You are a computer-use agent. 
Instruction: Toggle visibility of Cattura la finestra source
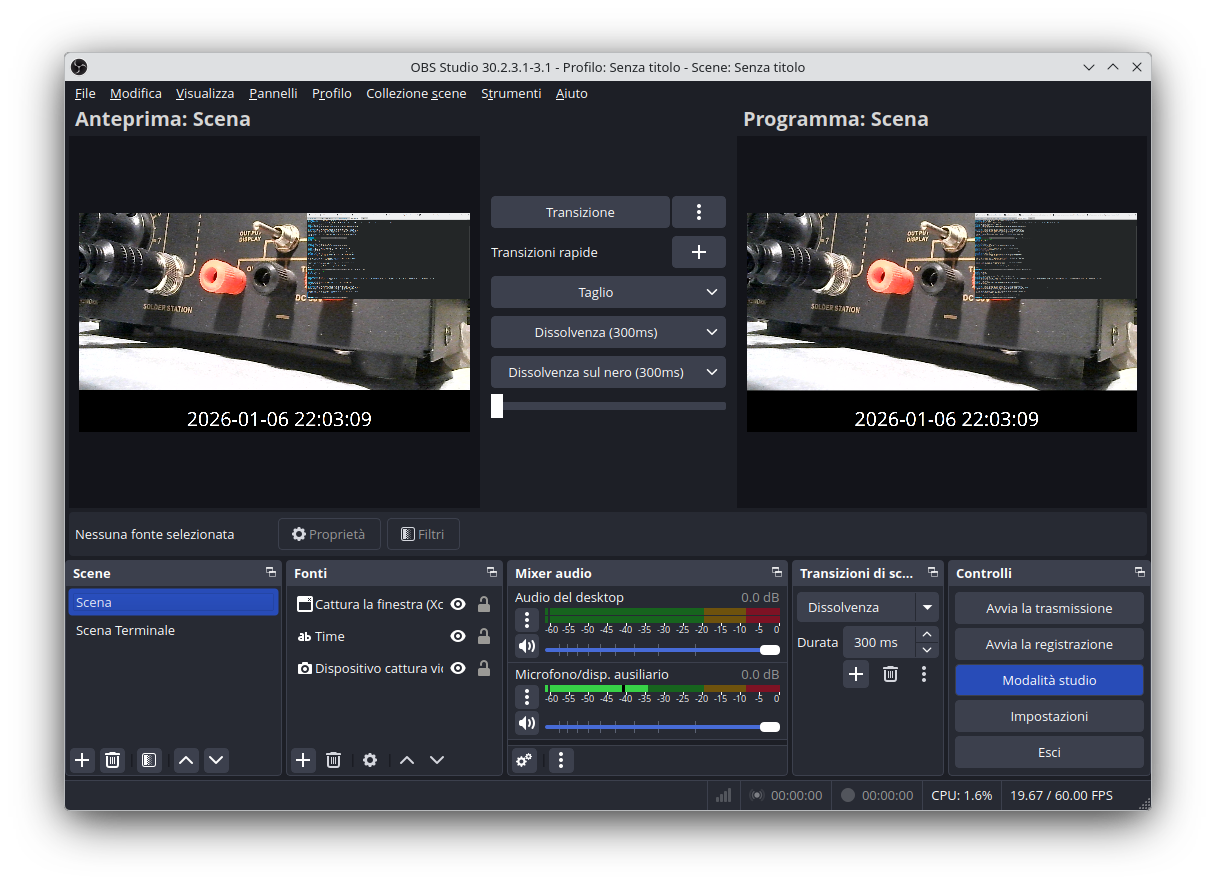(x=458, y=604)
